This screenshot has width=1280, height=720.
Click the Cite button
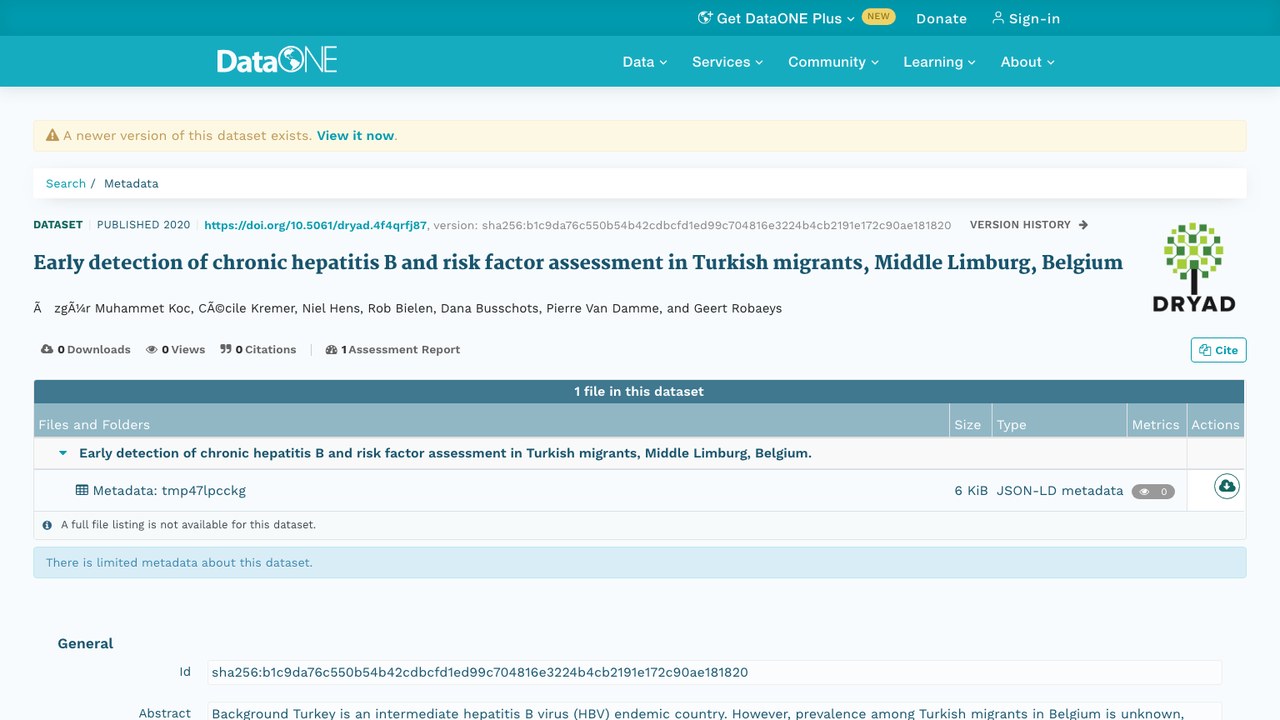tap(1218, 350)
